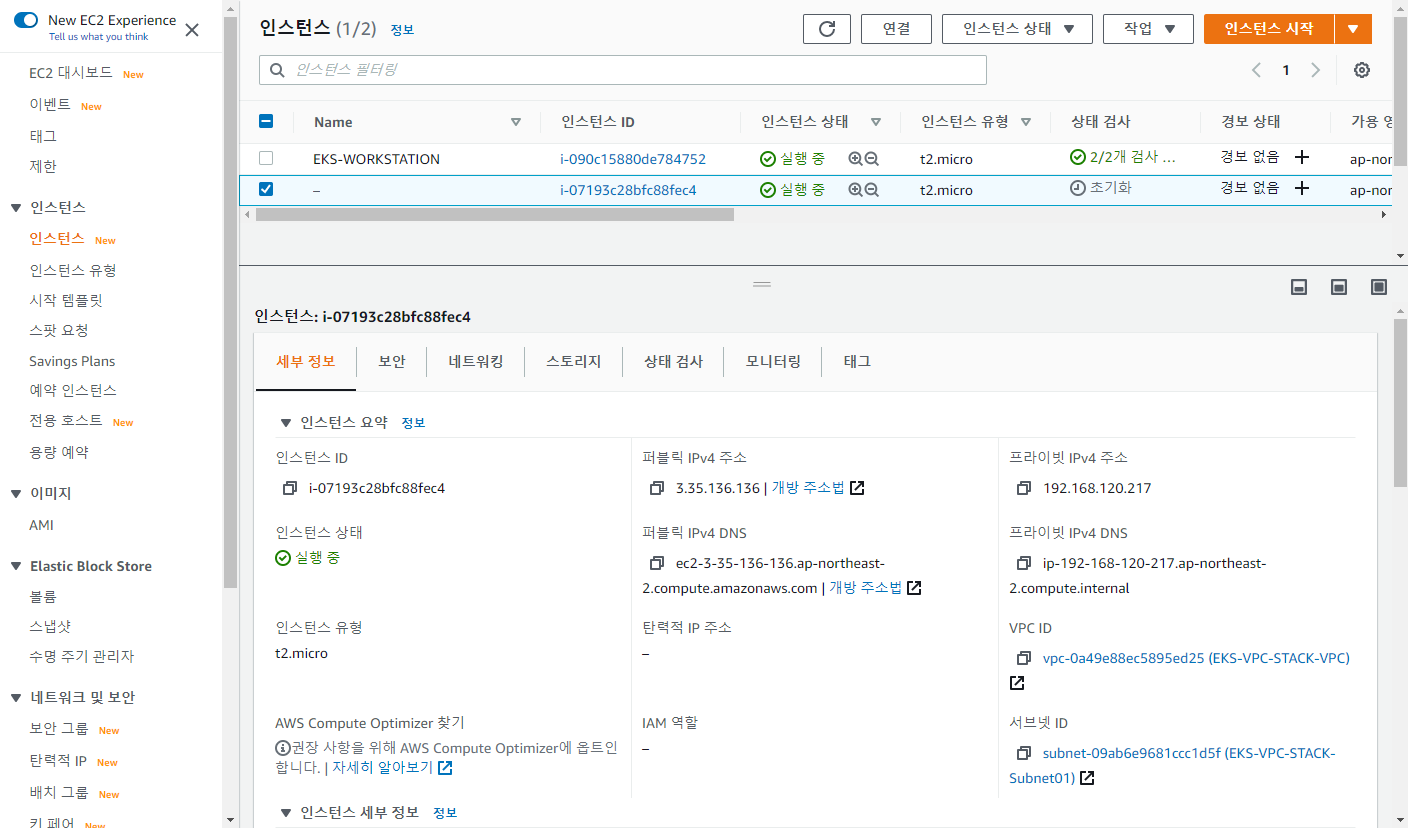The height and width of the screenshot is (828, 1408).
Task: Open the 정보 link next to 인스턴스 title
Action: 402,30
